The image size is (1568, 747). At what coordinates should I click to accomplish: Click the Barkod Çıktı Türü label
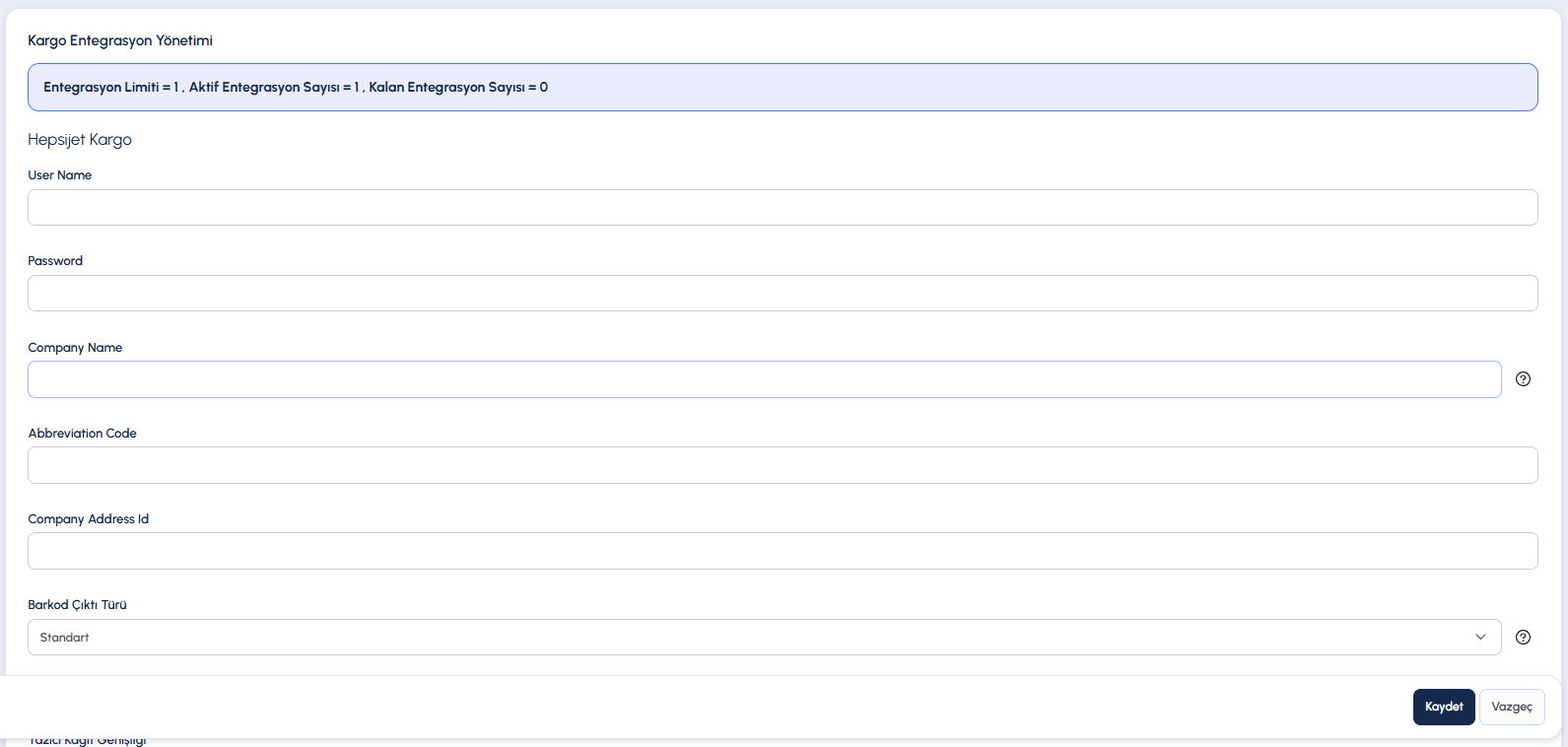tap(78, 605)
